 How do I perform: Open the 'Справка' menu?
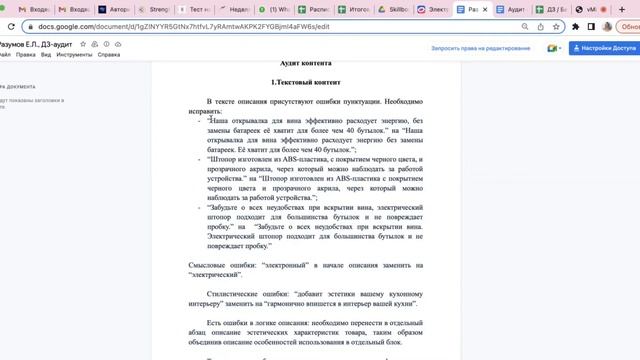pyautogui.click(x=109, y=55)
